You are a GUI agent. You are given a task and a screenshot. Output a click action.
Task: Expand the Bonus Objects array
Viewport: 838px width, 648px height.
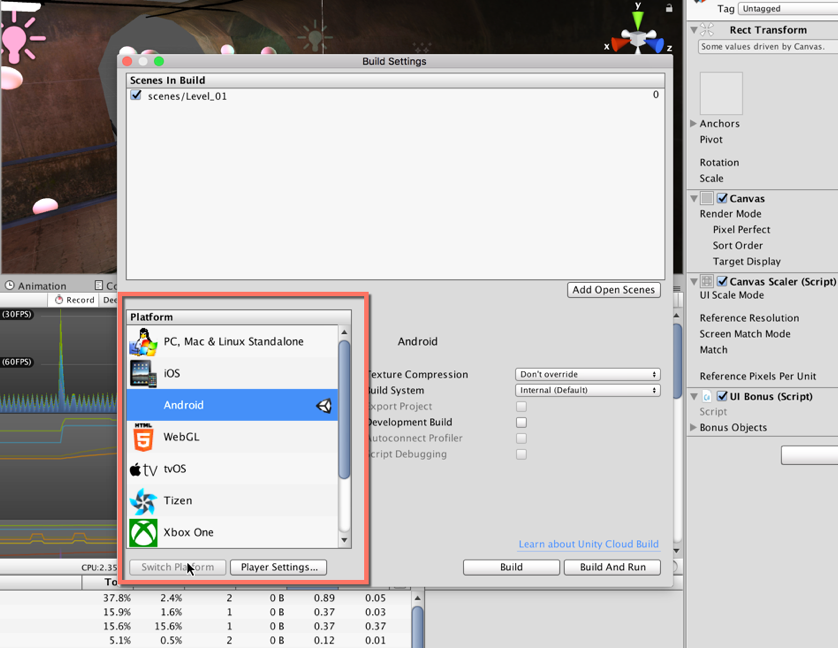coord(693,427)
